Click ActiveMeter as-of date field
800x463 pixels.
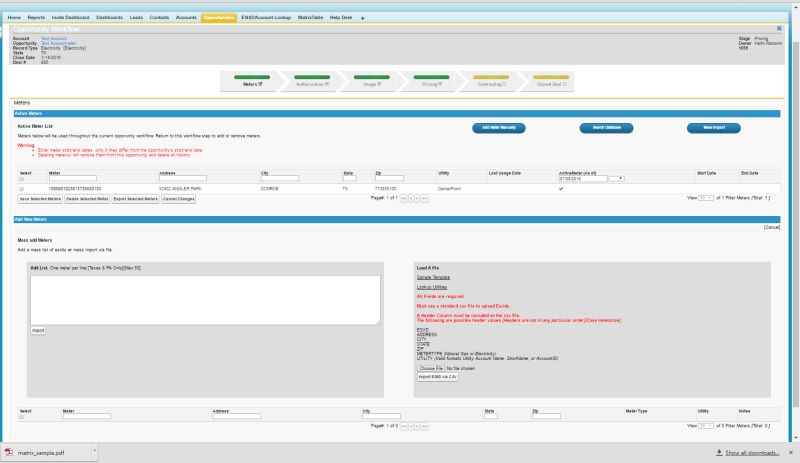pos(583,179)
